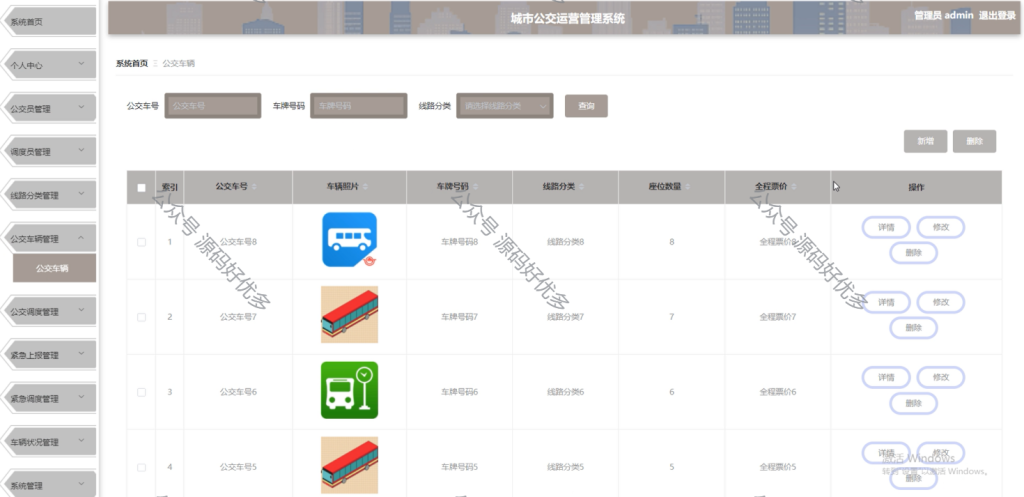Click 删除 for row 公交车号6
The height and width of the screenshot is (497, 1024).
913,404
